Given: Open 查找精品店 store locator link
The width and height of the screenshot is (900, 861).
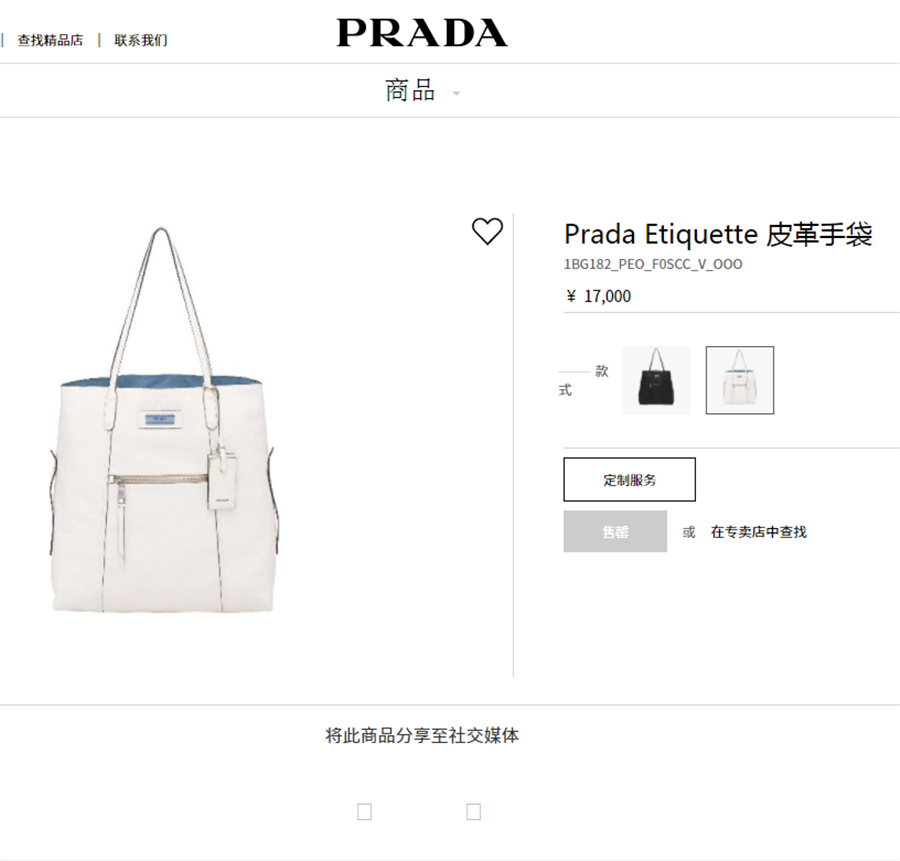Looking at the screenshot, I should coord(51,40).
